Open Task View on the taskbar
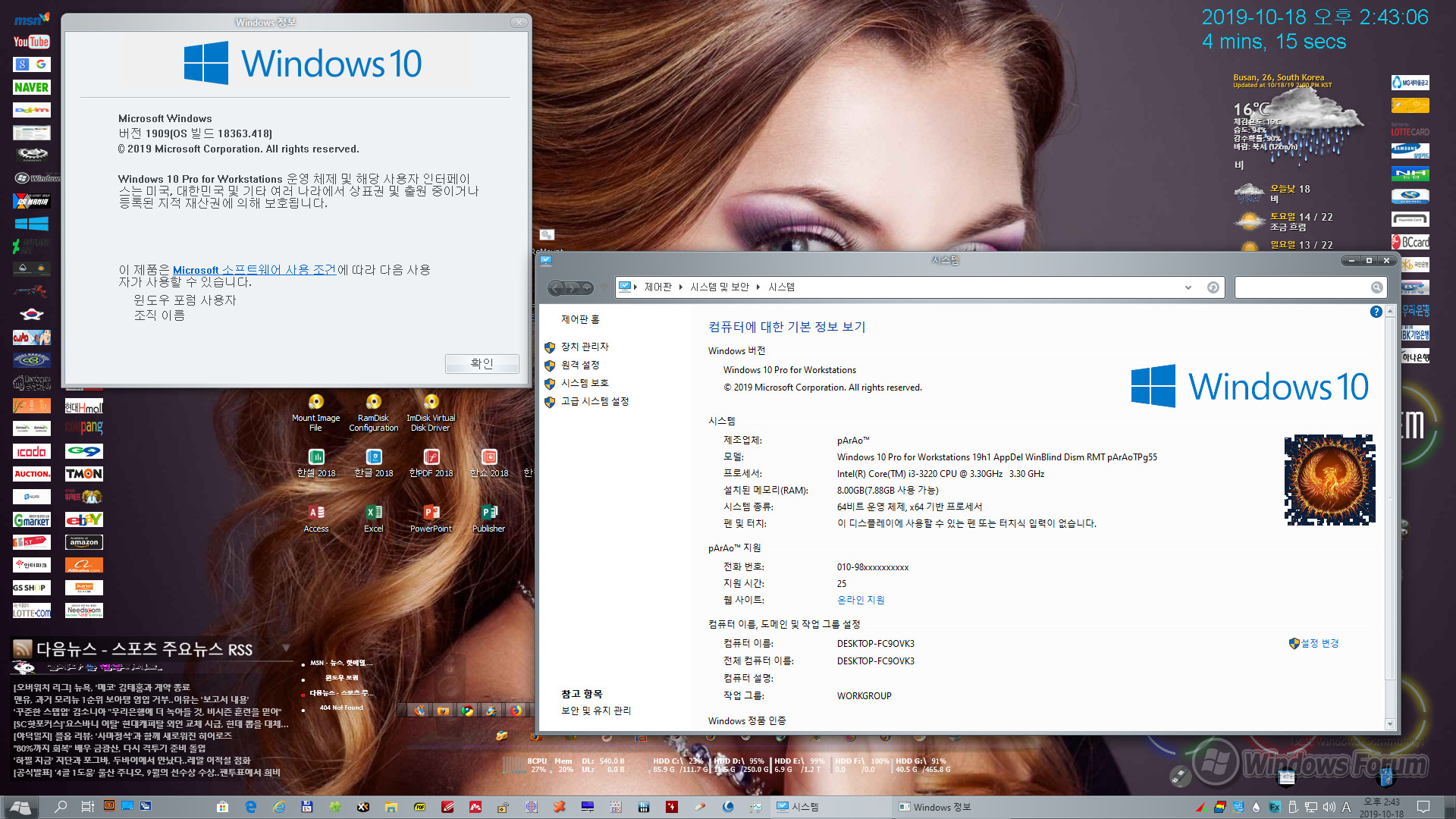 pos(87,807)
